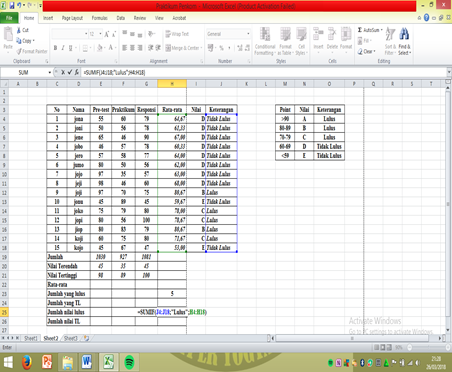Cancel formula entry with the X
452x372 pixels.
[63, 72]
